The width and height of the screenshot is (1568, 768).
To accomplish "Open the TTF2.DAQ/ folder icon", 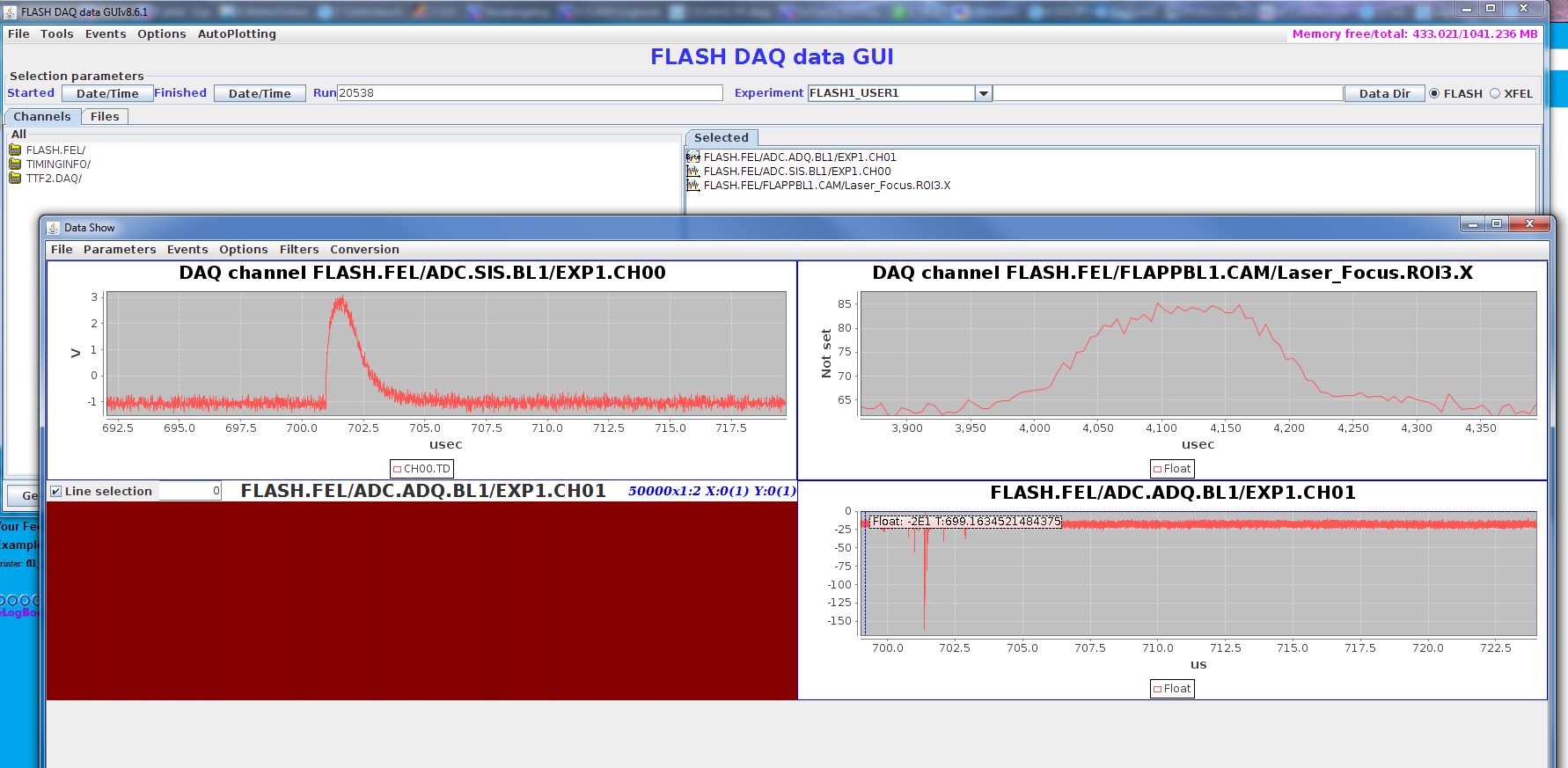I will [15, 178].
